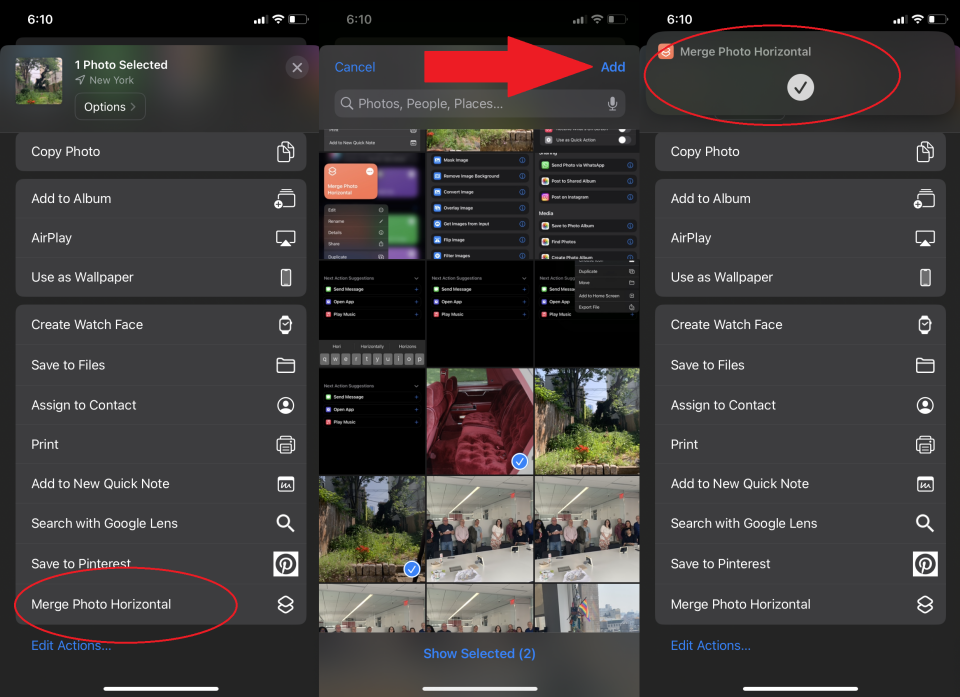
Task: Close the share sheet using the X button
Action: coord(297,67)
